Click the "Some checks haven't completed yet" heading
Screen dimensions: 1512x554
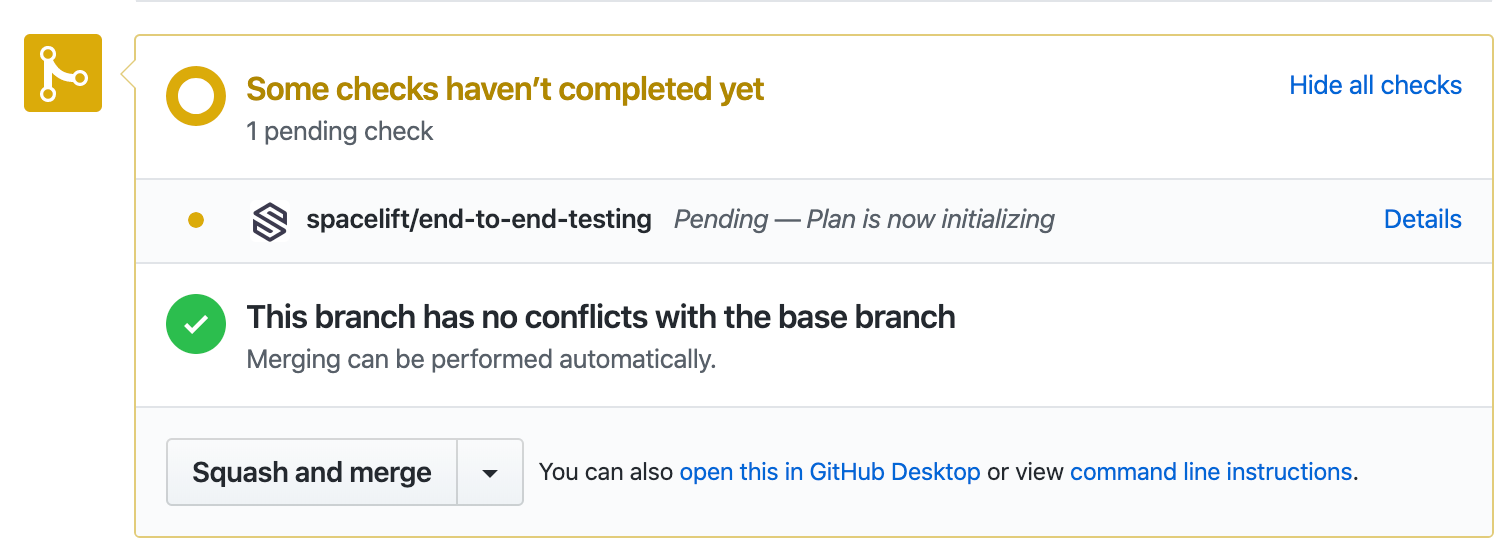(x=505, y=89)
